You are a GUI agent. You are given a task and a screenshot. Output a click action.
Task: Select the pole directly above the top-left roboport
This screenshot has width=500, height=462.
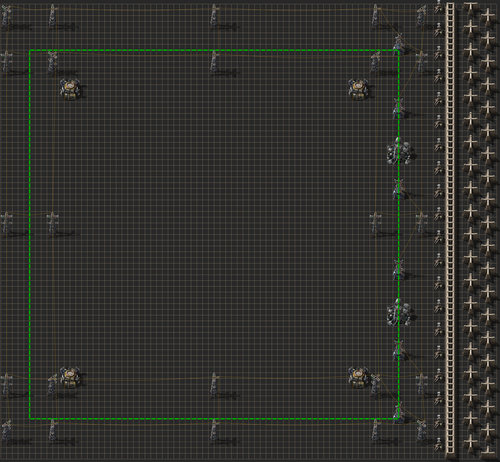pyautogui.click(x=52, y=62)
